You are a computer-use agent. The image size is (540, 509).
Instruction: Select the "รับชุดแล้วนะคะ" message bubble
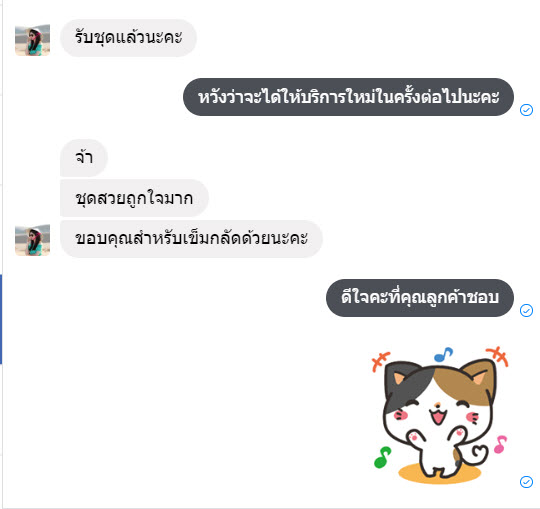pos(128,38)
